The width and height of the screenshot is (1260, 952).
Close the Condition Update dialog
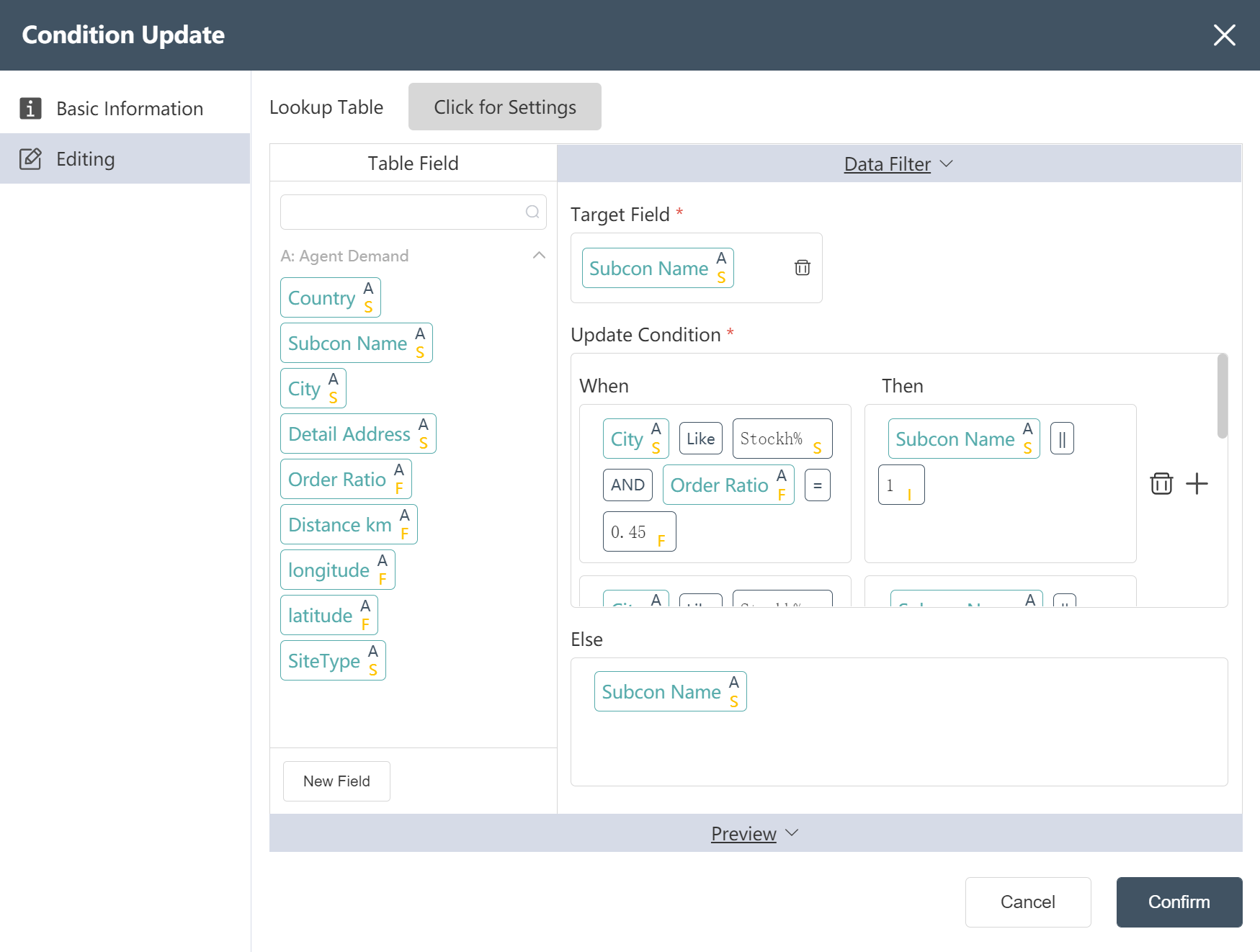click(1224, 35)
